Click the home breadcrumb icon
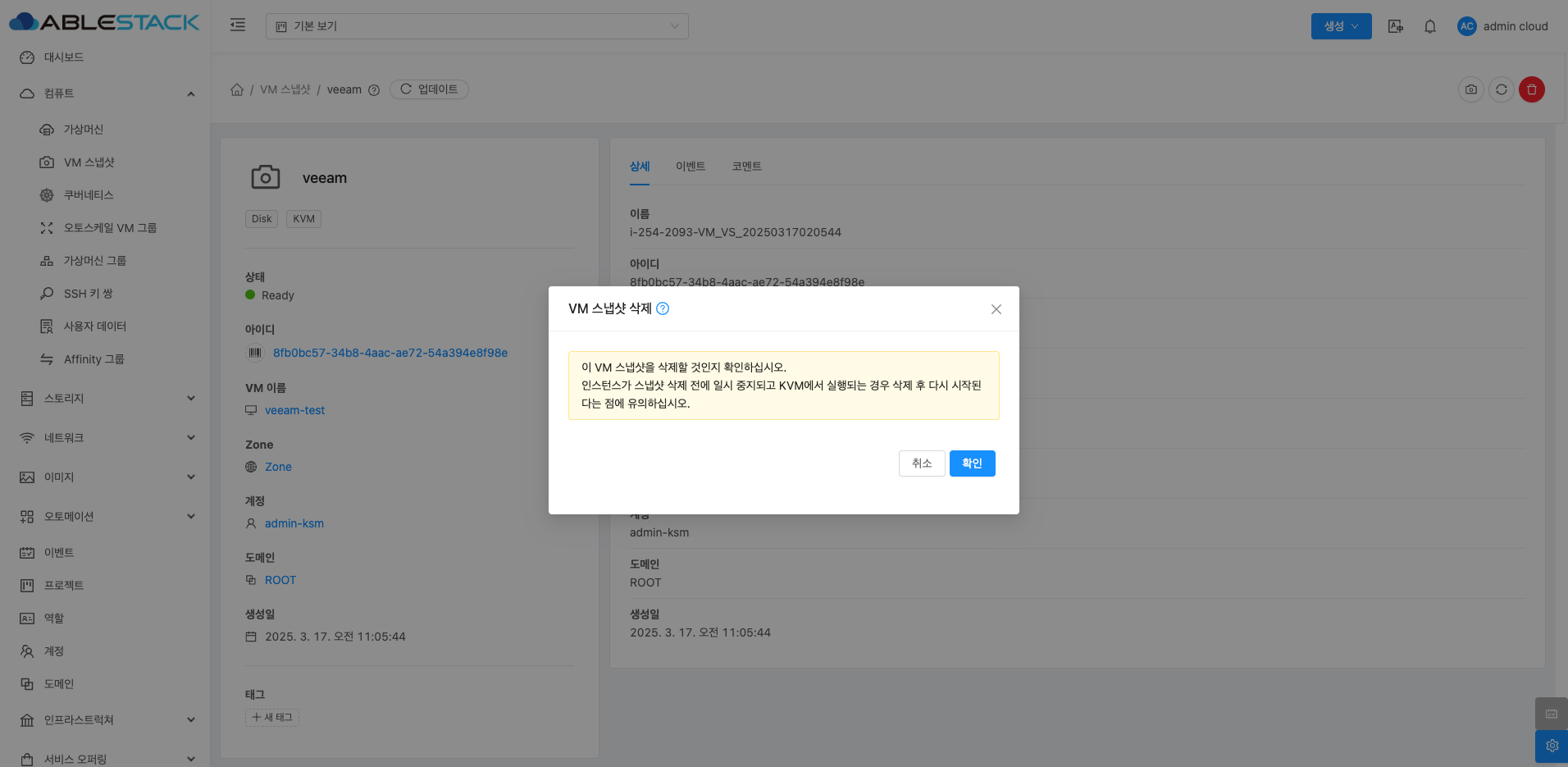This screenshot has width=1568, height=767. point(237,89)
